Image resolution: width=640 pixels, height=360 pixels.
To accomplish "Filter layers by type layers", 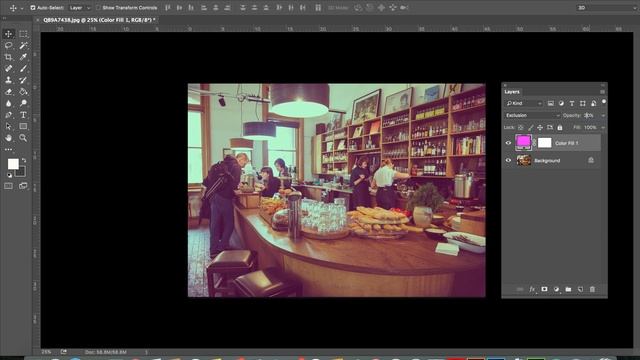I will 572,104.
